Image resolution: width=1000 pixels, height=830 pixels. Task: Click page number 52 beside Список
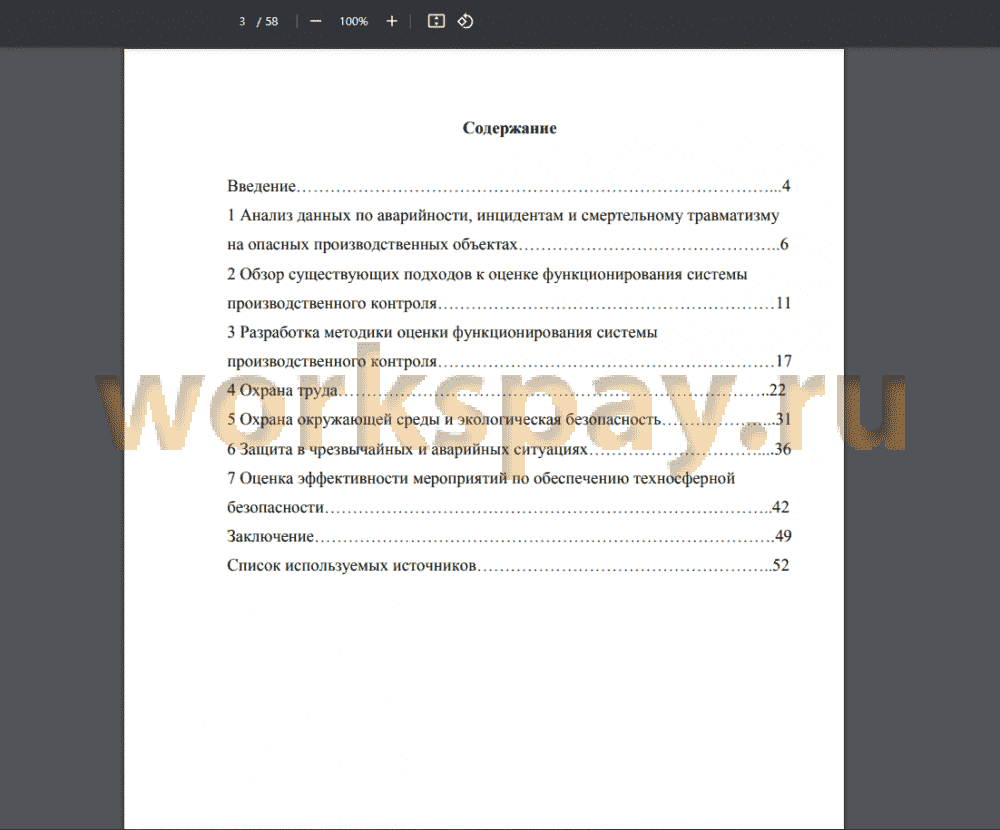(781, 566)
